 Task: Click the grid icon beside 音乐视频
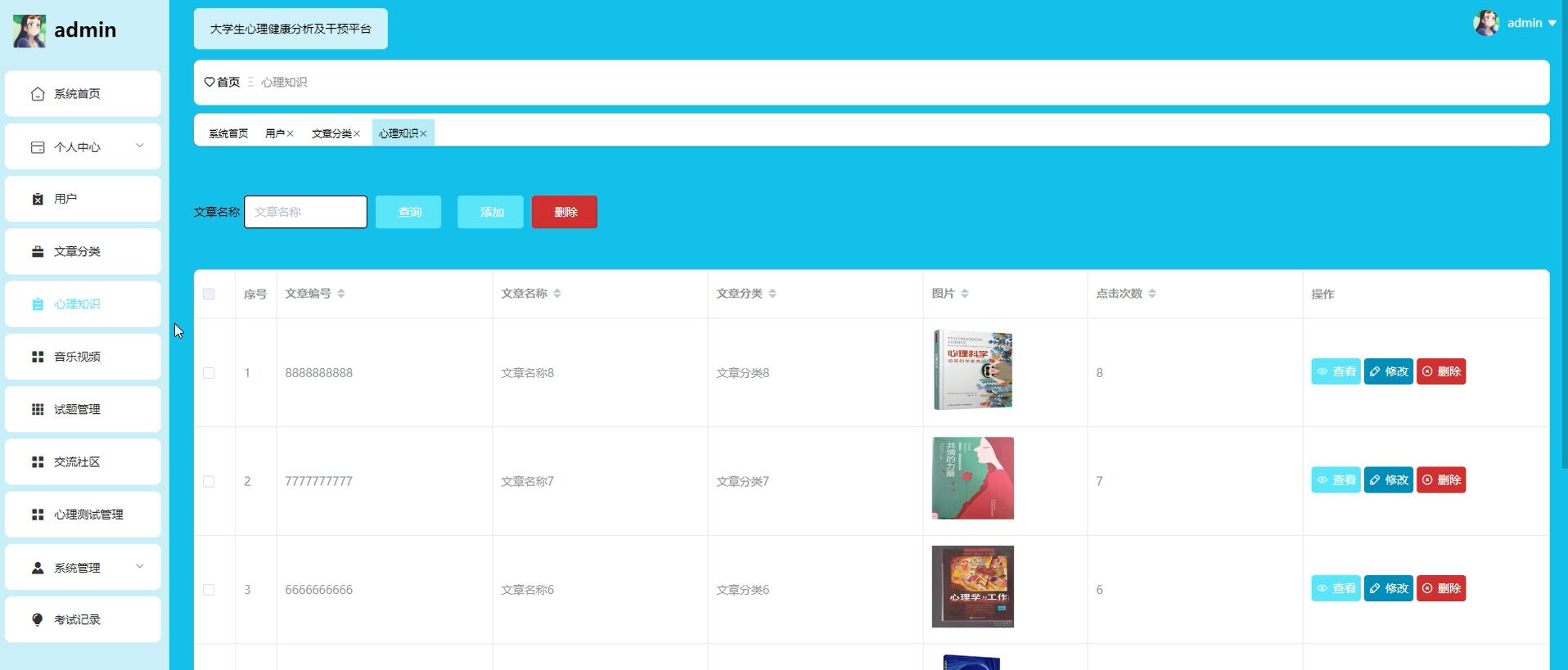point(38,357)
